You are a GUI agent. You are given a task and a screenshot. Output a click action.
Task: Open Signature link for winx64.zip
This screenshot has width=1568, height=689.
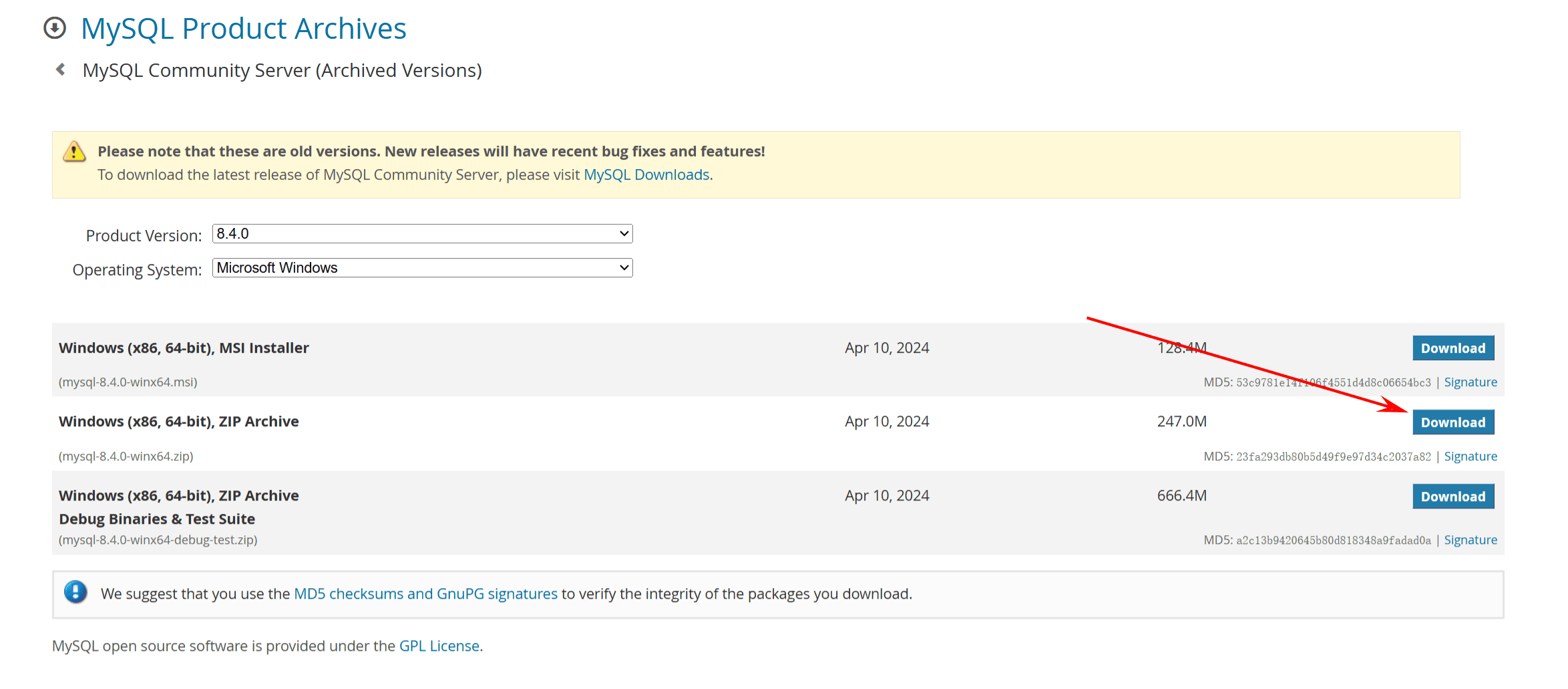1470,456
